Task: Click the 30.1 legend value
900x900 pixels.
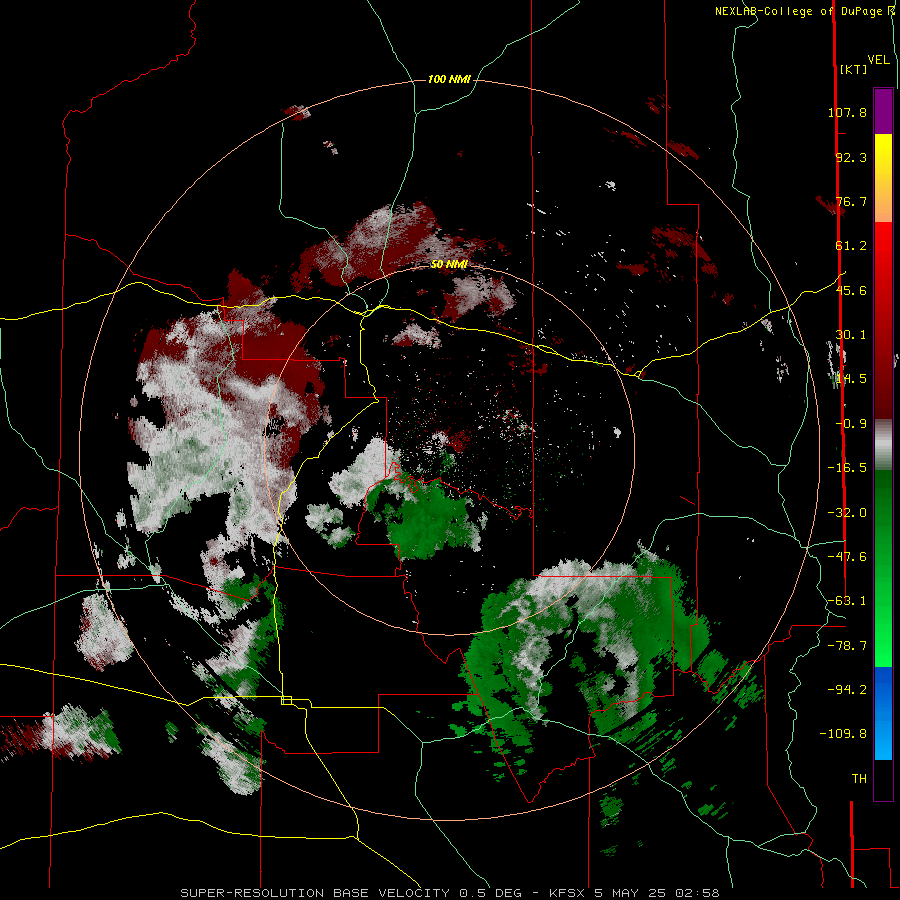Action: 851,335
